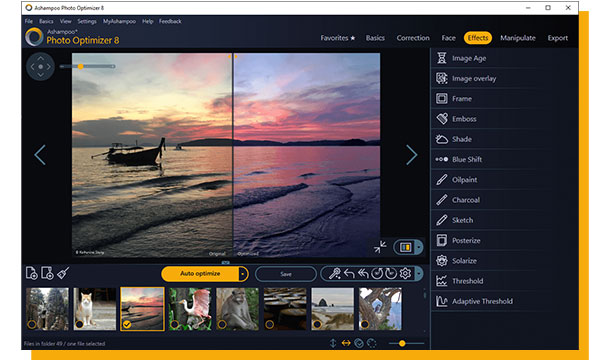Click the image zoom slider track
The width and height of the screenshot is (600, 360).
(88, 66)
